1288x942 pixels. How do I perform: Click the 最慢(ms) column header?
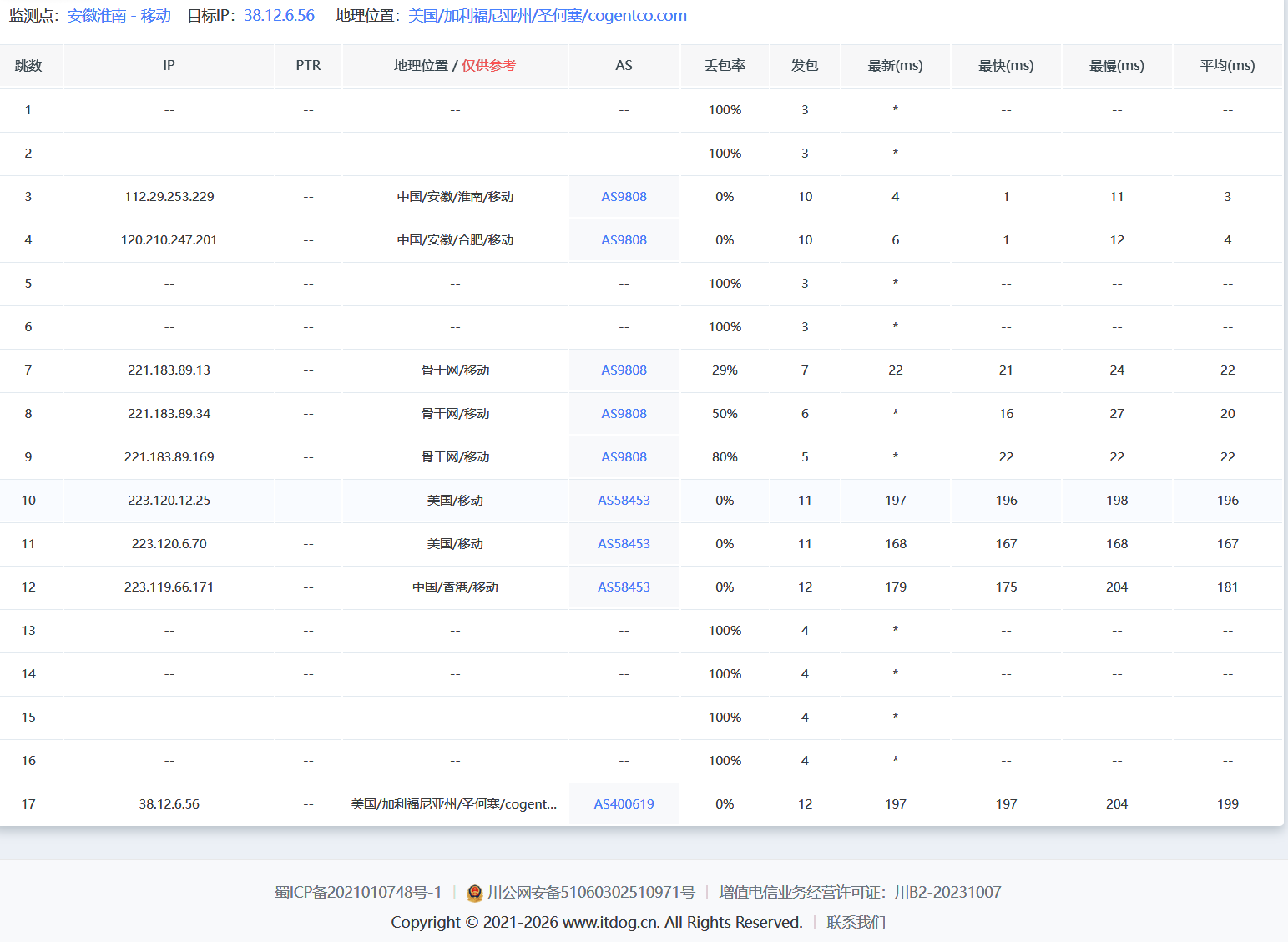(x=1116, y=66)
